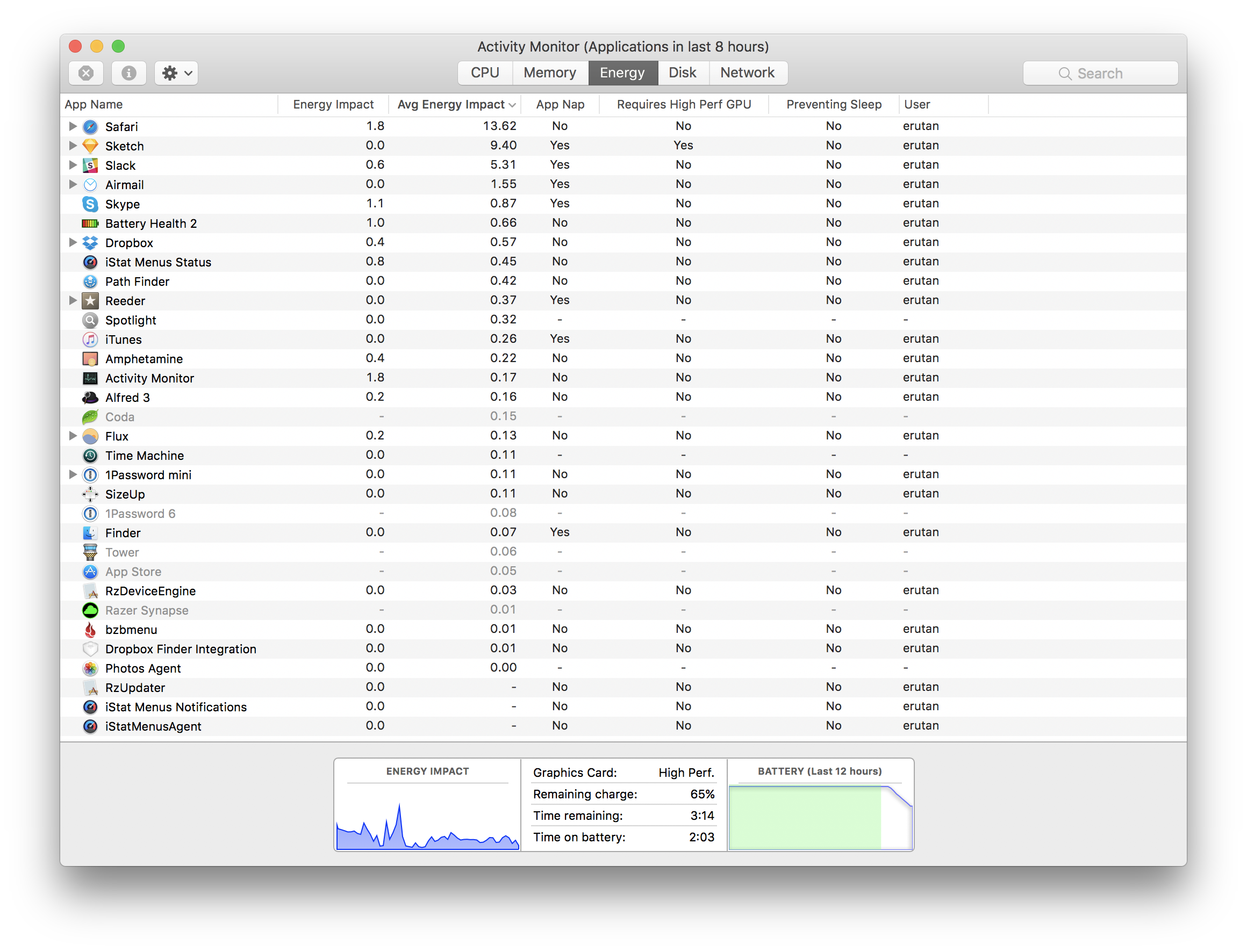
Task: Click the quit process X toolbar button
Action: [86, 73]
